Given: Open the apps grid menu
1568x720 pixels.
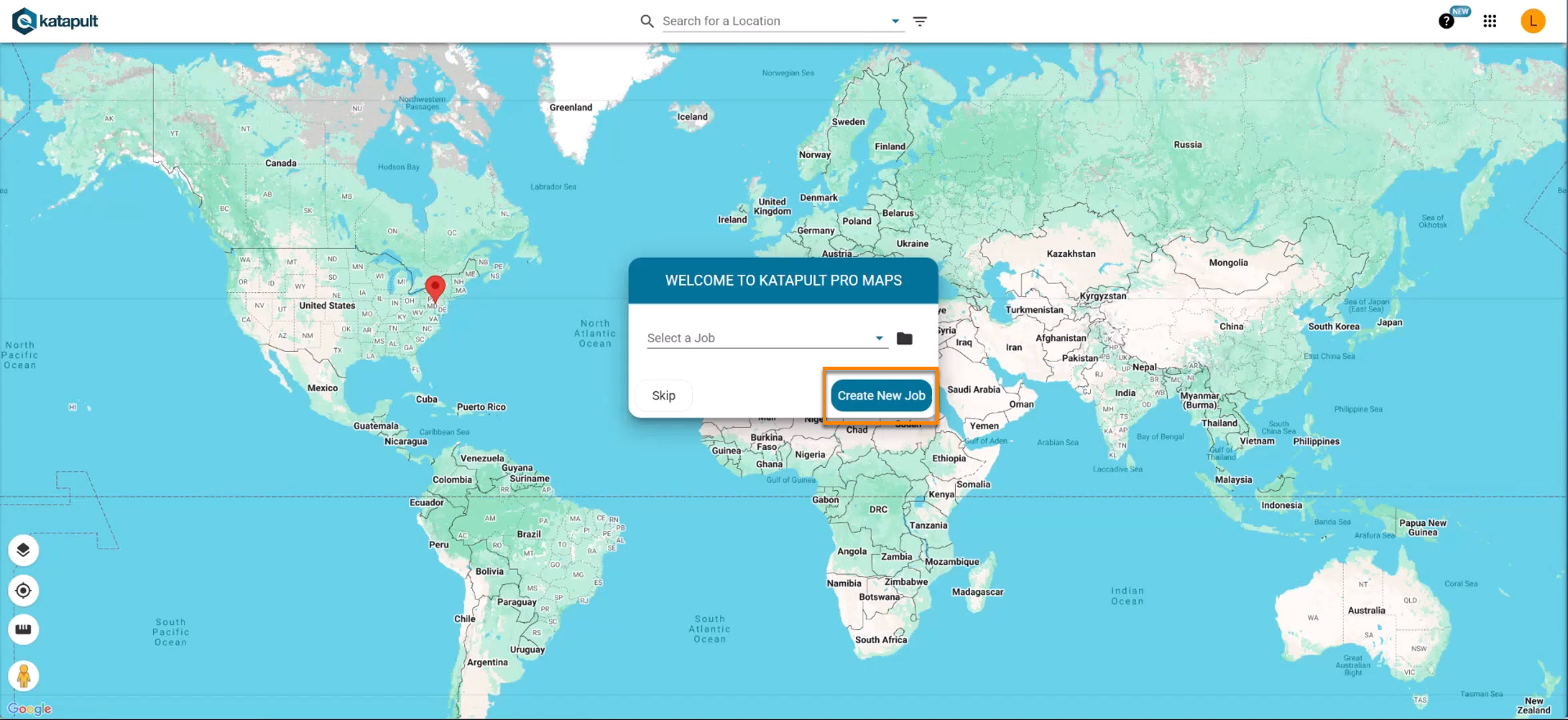Looking at the screenshot, I should (1490, 21).
